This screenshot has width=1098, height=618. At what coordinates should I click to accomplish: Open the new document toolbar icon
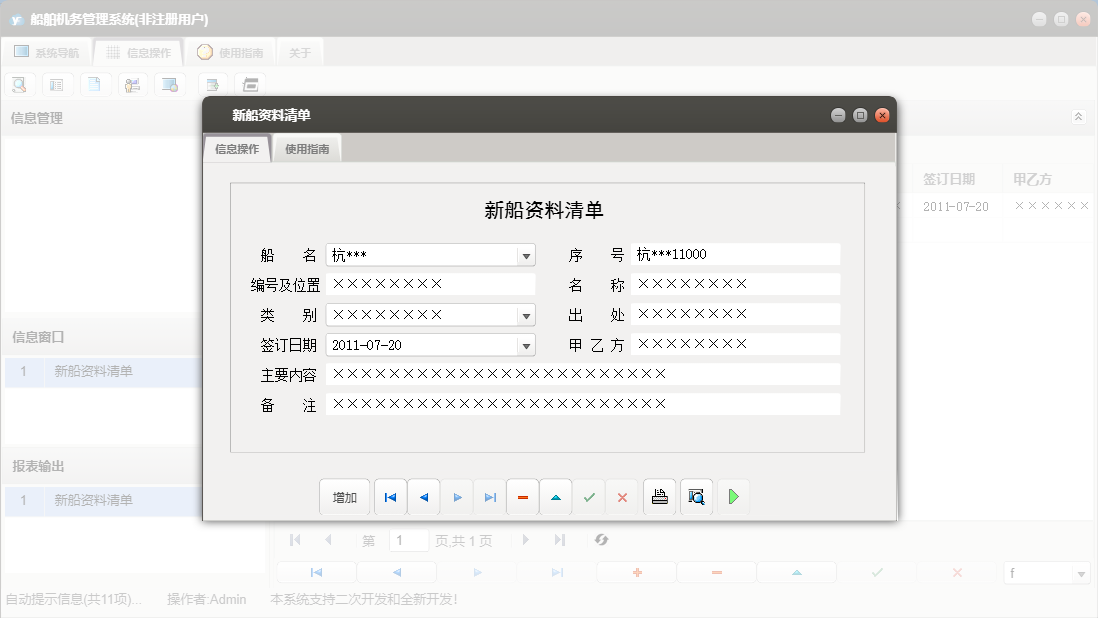(x=95, y=84)
